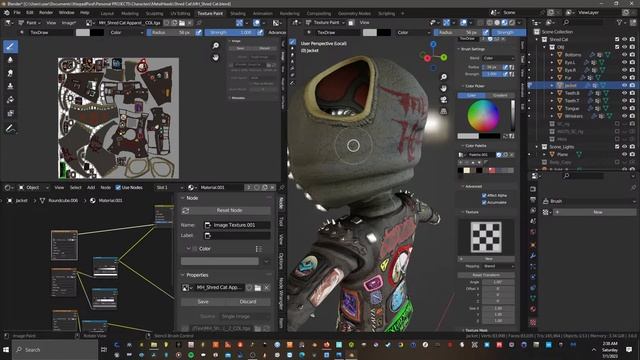Toggle Shred Cat collection exclude checkbox

617,39
